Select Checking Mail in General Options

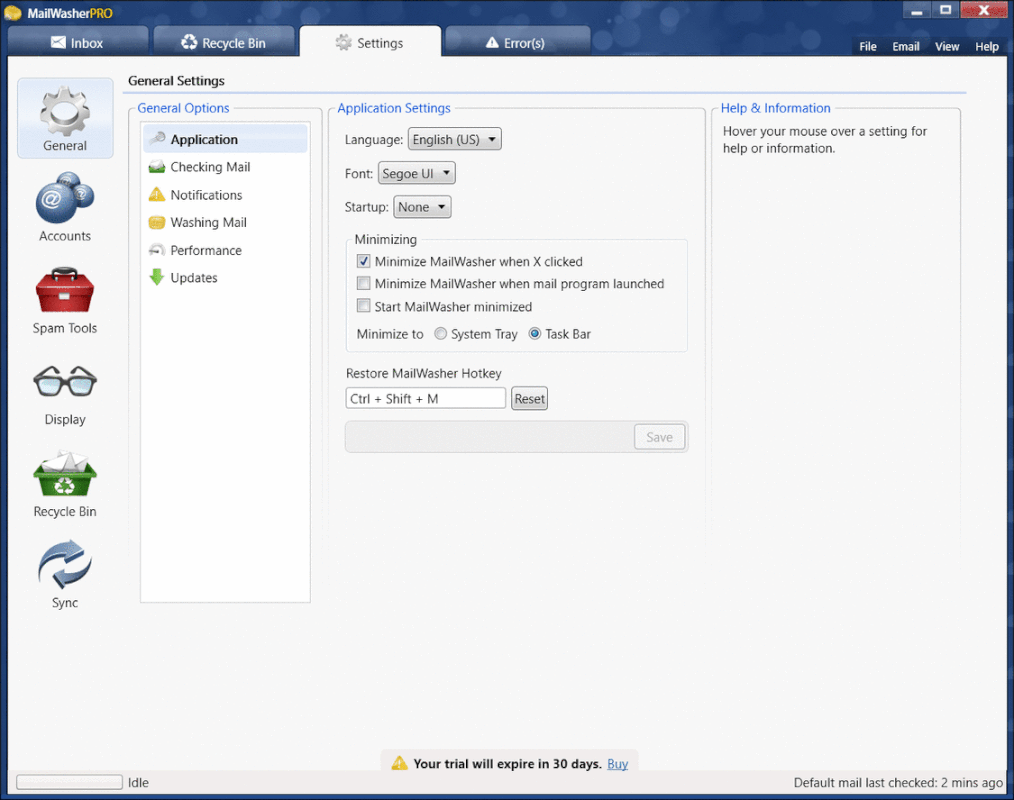(x=224, y=167)
